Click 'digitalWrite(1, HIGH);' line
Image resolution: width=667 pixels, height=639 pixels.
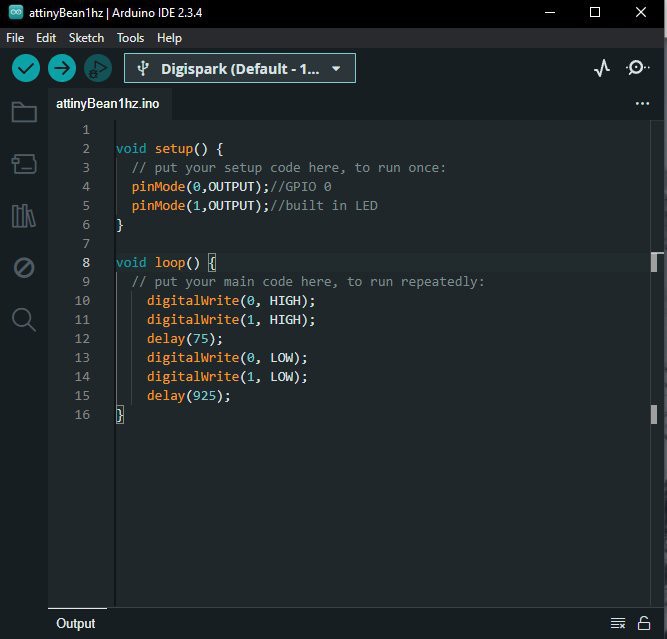tap(231, 320)
